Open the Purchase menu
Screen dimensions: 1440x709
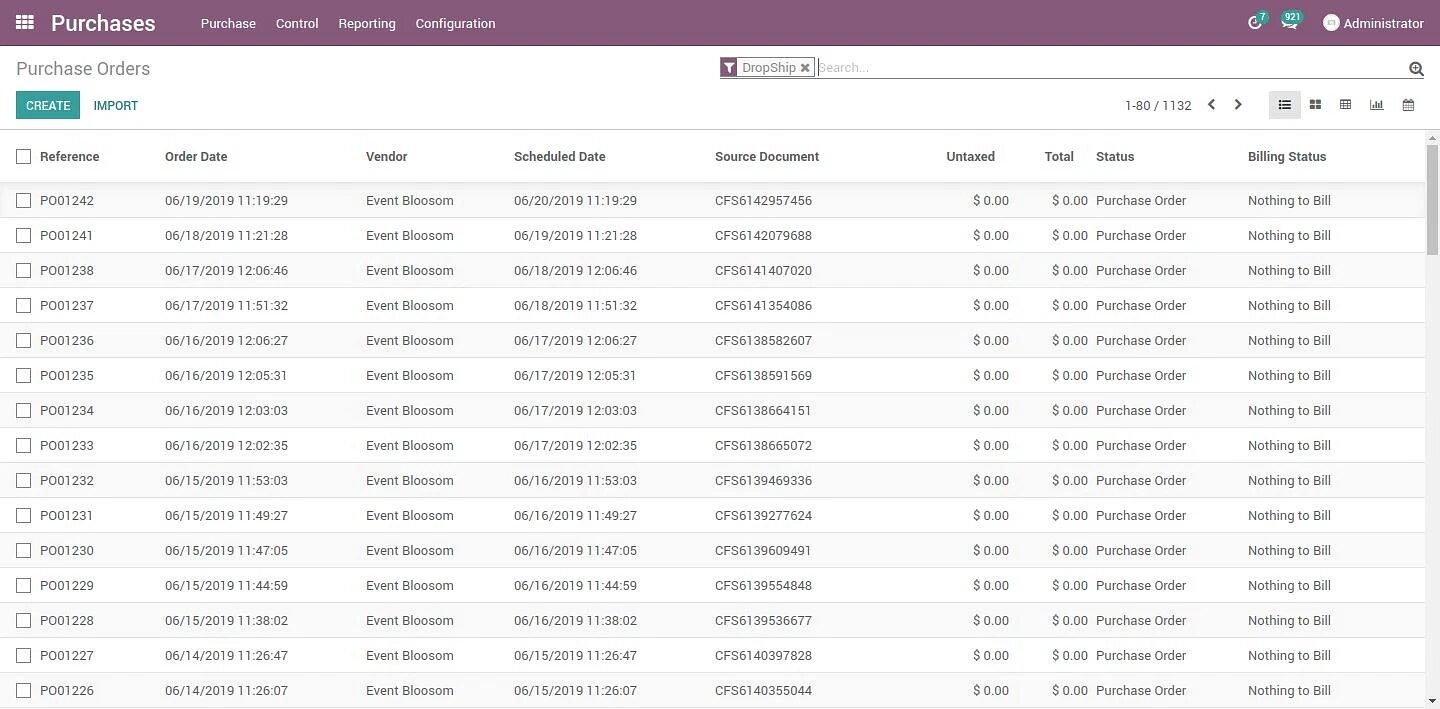tap(228, 23)
